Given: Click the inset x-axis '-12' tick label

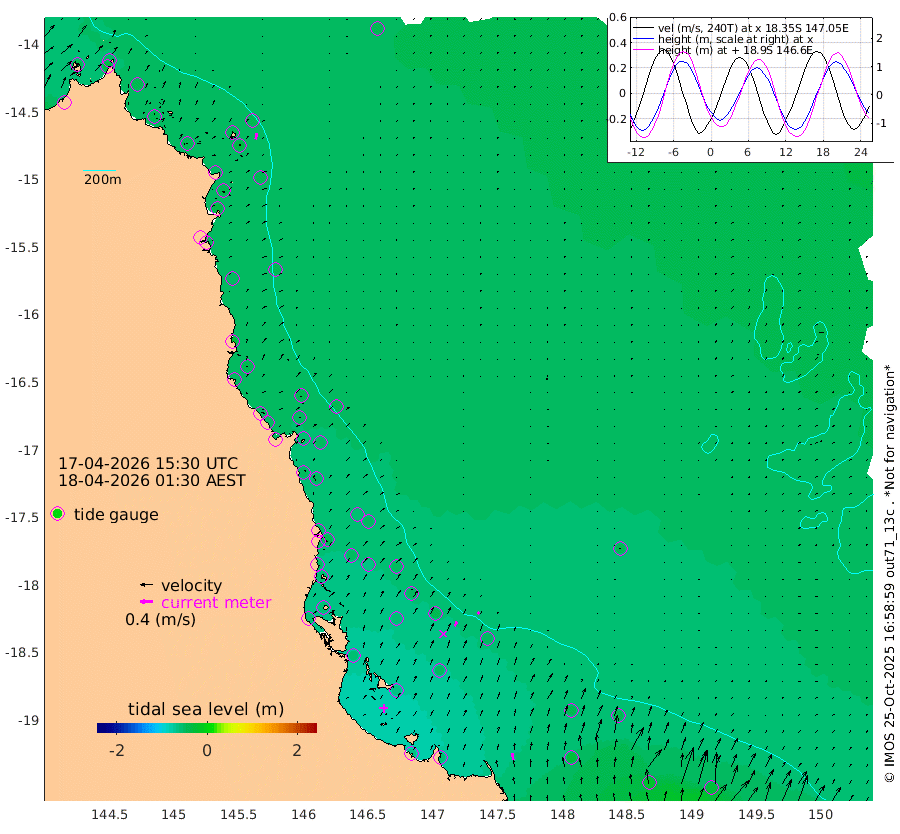Looking at the screenshot, I should coord(635,152).
